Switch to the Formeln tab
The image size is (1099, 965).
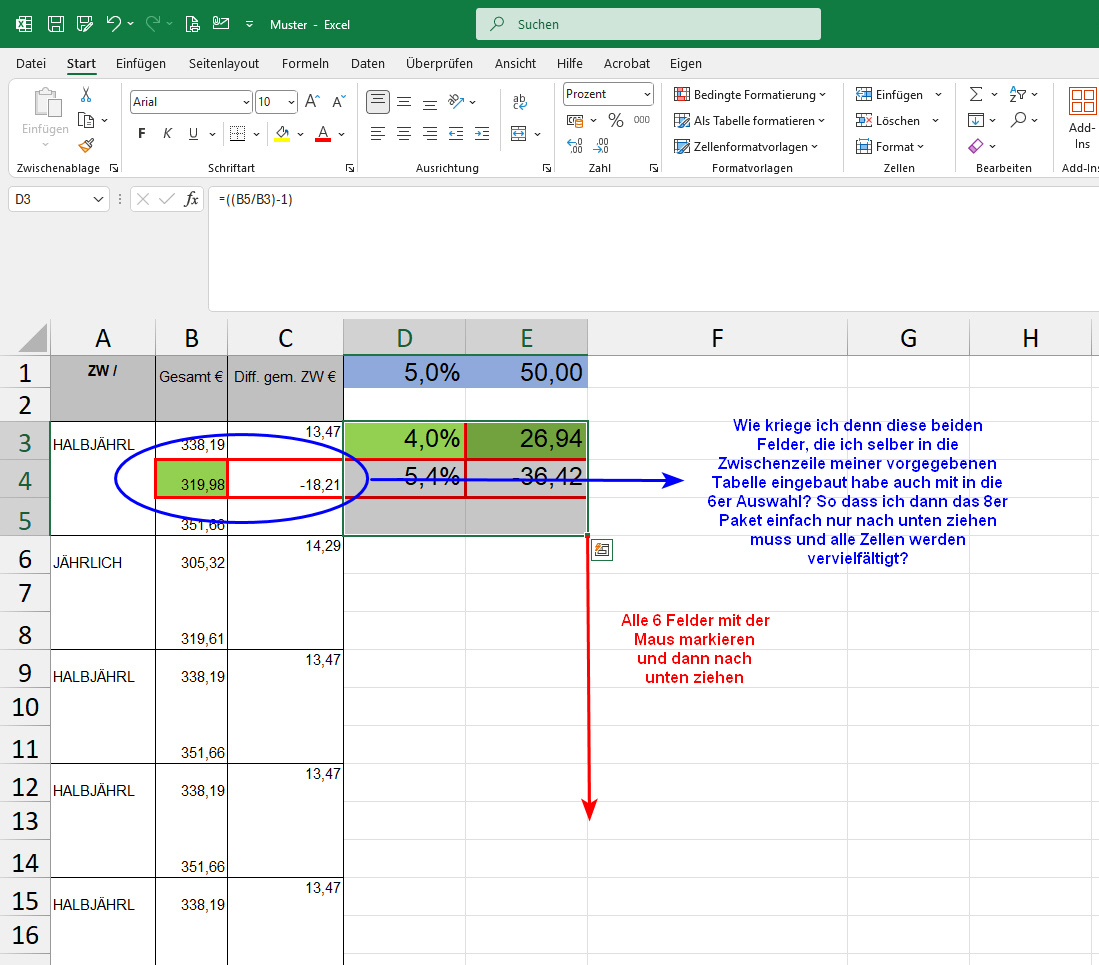pos(305,63)
